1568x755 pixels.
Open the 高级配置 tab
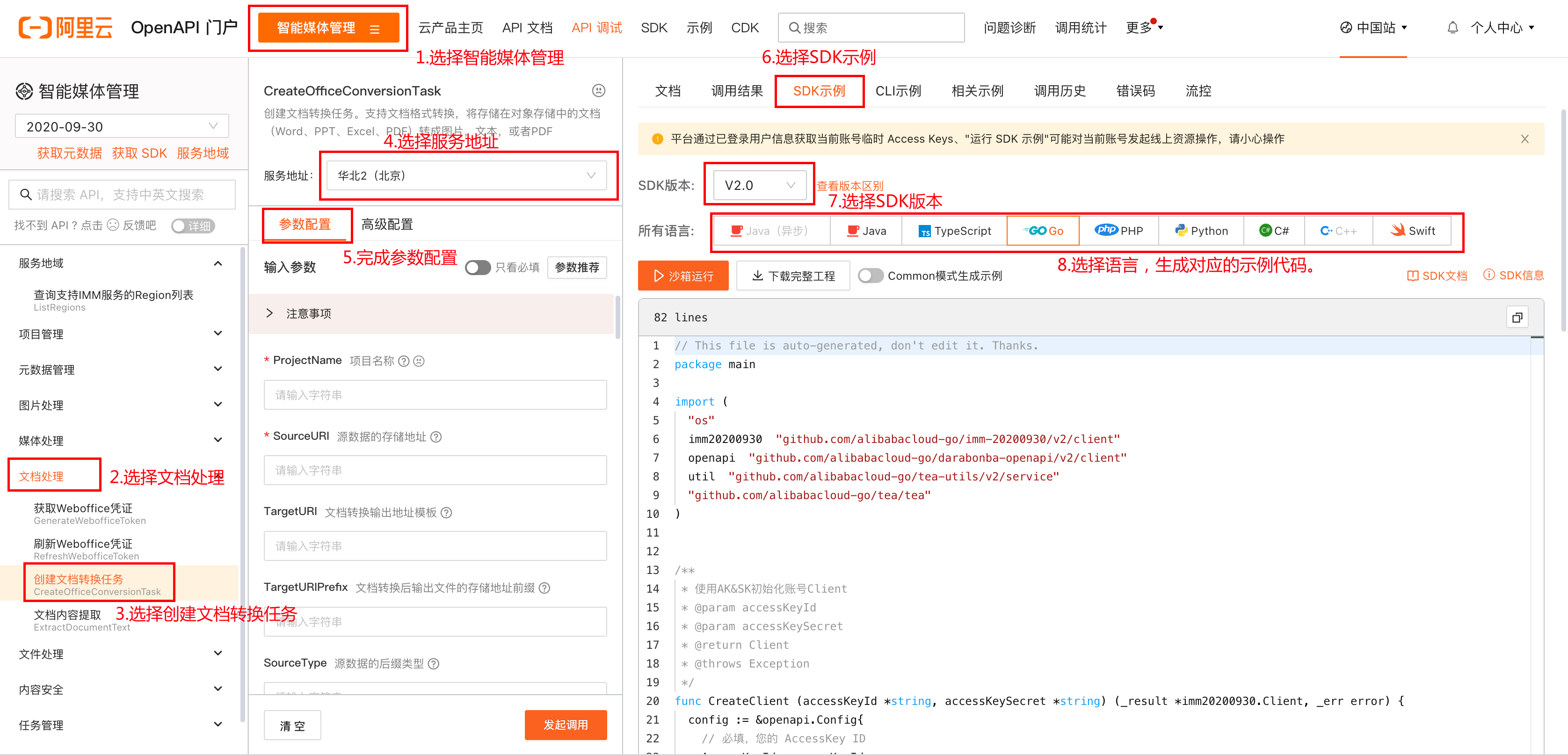pyautogui.click(x=387, y=224)
